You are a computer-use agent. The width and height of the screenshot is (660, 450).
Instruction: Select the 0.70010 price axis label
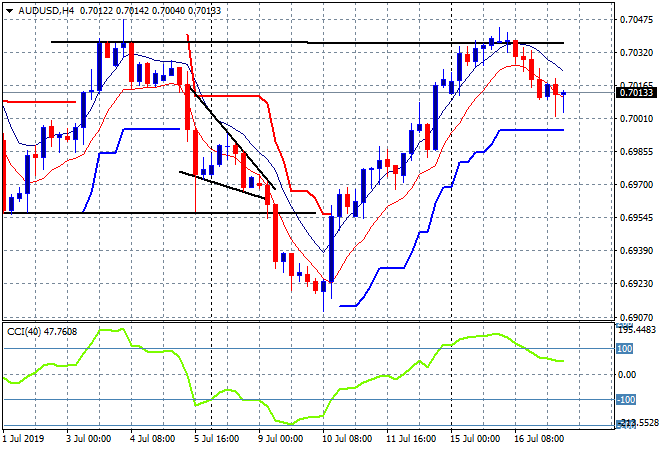coord(636,119)
